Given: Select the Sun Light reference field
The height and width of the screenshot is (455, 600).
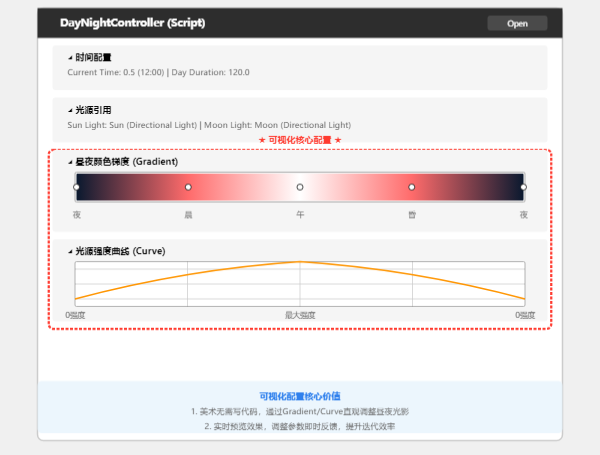Looking at the screenshot, I should [131, 125].
